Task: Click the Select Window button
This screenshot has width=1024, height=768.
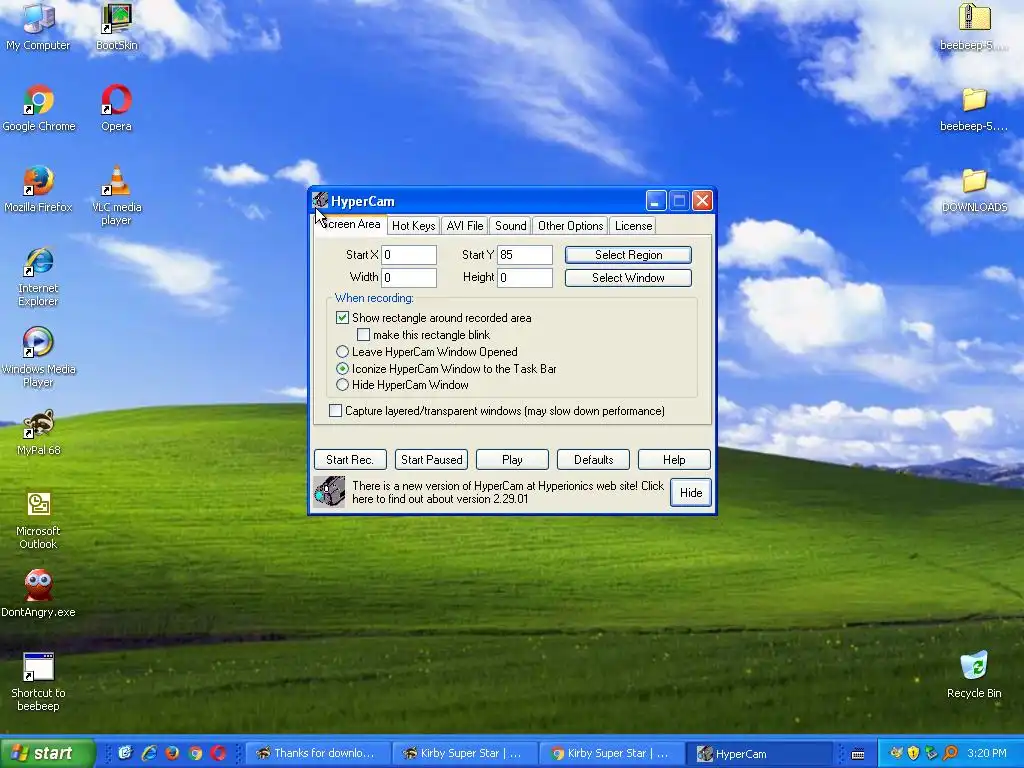Action: coord(628,278)
